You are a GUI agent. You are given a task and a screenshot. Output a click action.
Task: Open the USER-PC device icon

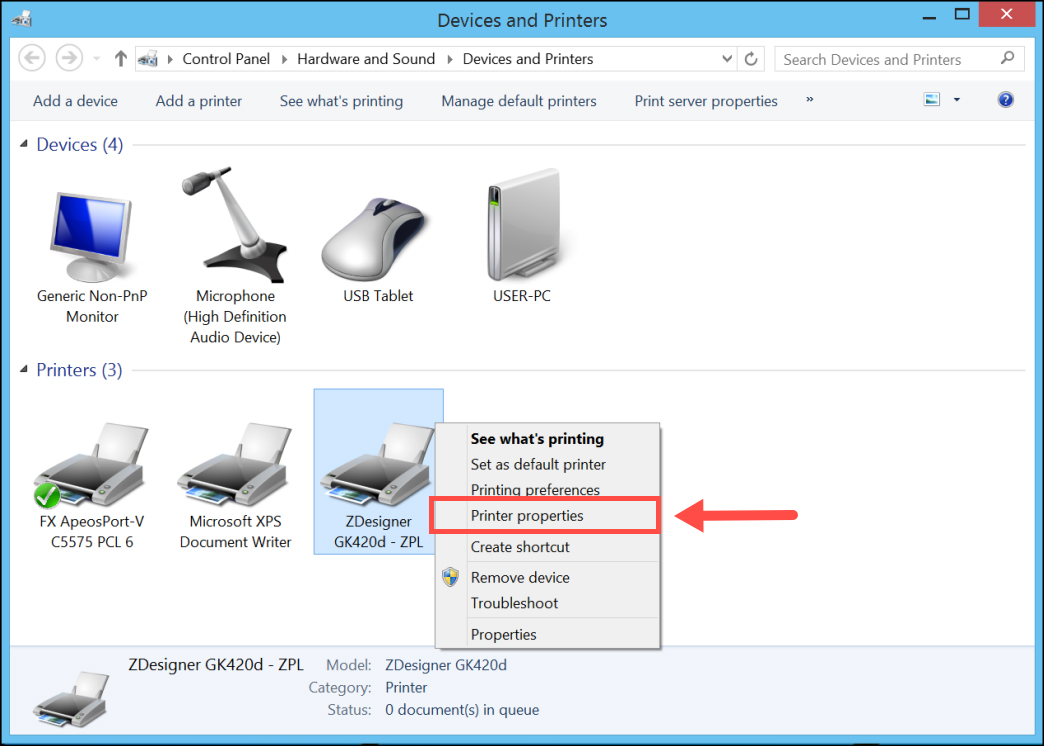click(x=521, y=225)
